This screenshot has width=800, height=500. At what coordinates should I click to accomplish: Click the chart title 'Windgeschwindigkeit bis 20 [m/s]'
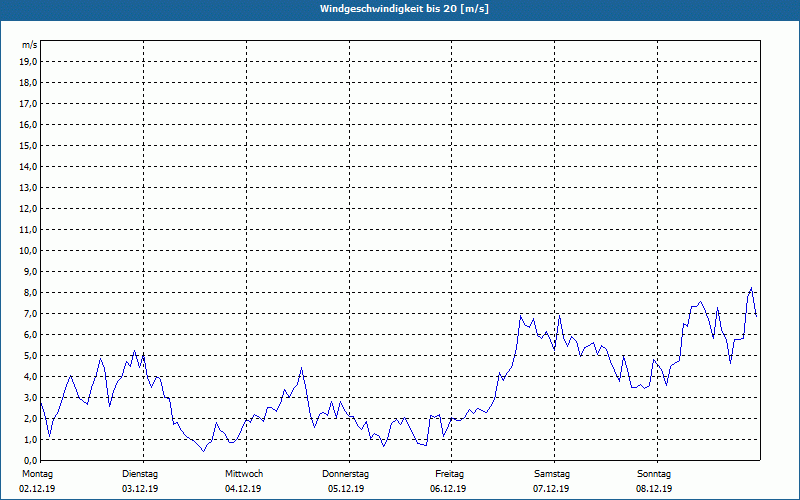click(x=404, y=9)
